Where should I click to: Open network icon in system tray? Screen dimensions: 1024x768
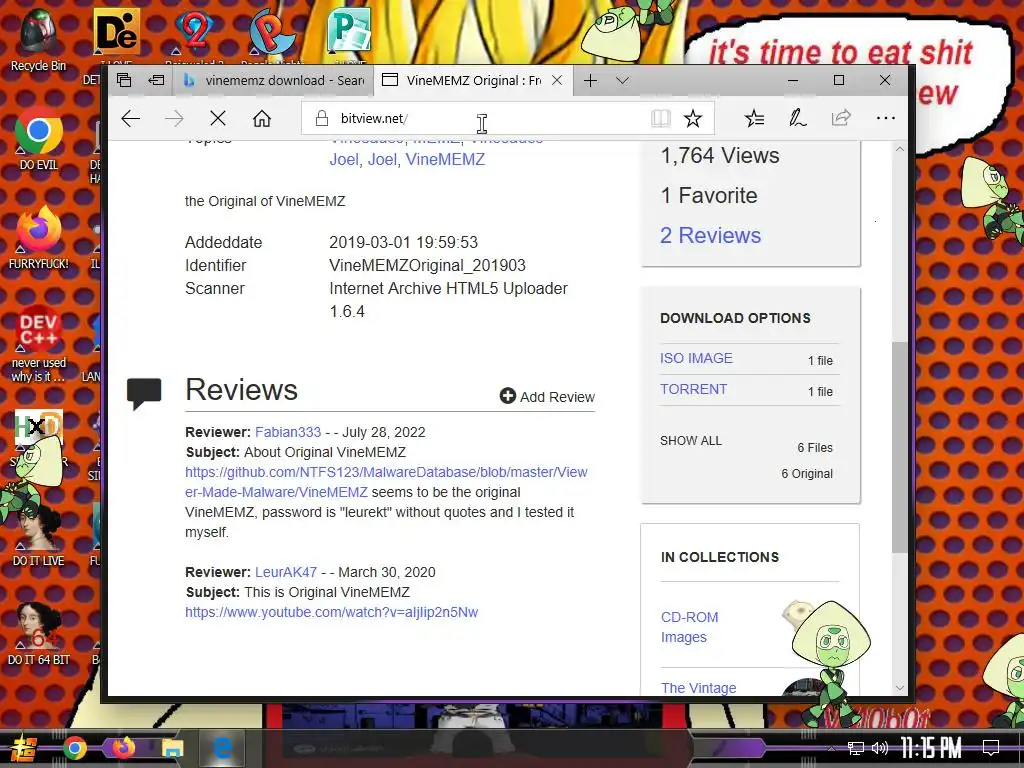[x=856, y=748]
